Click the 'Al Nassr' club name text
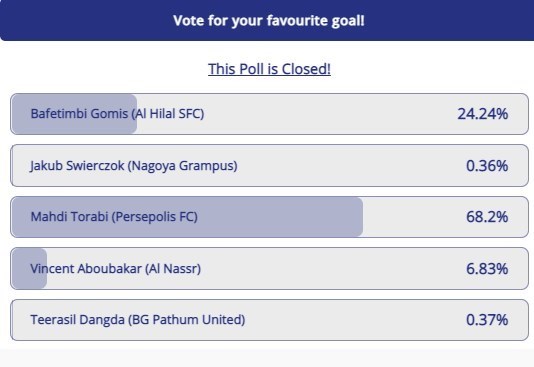The image size is (534, 367). (x=173, y=269)
